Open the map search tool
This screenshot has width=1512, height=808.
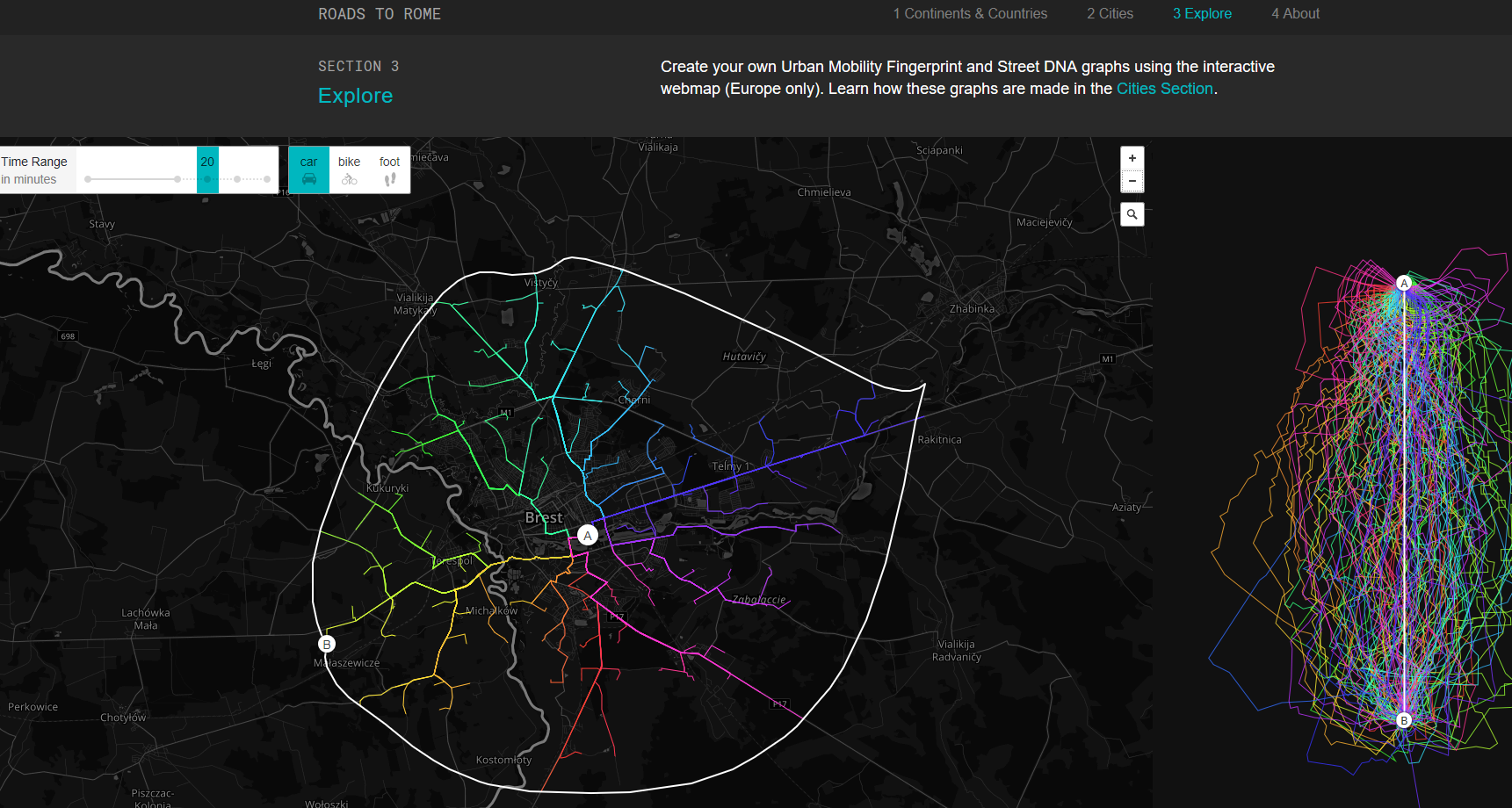[x=1132, y=214]
